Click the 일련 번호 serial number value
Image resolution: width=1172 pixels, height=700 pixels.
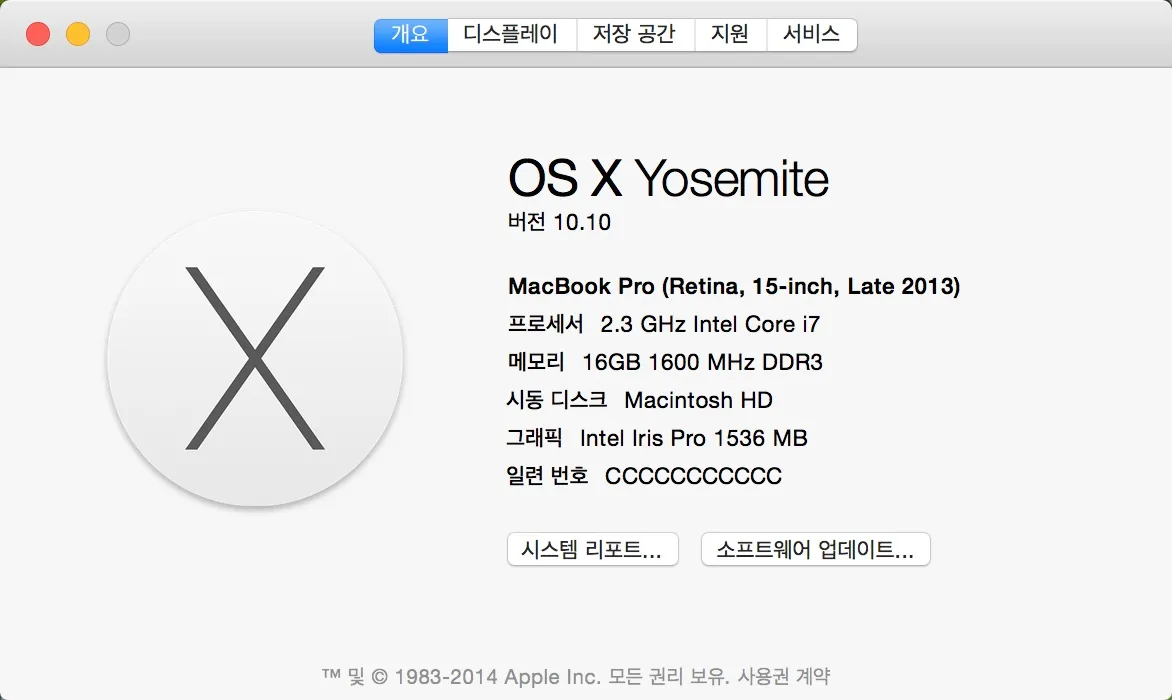tap(693, 476)
